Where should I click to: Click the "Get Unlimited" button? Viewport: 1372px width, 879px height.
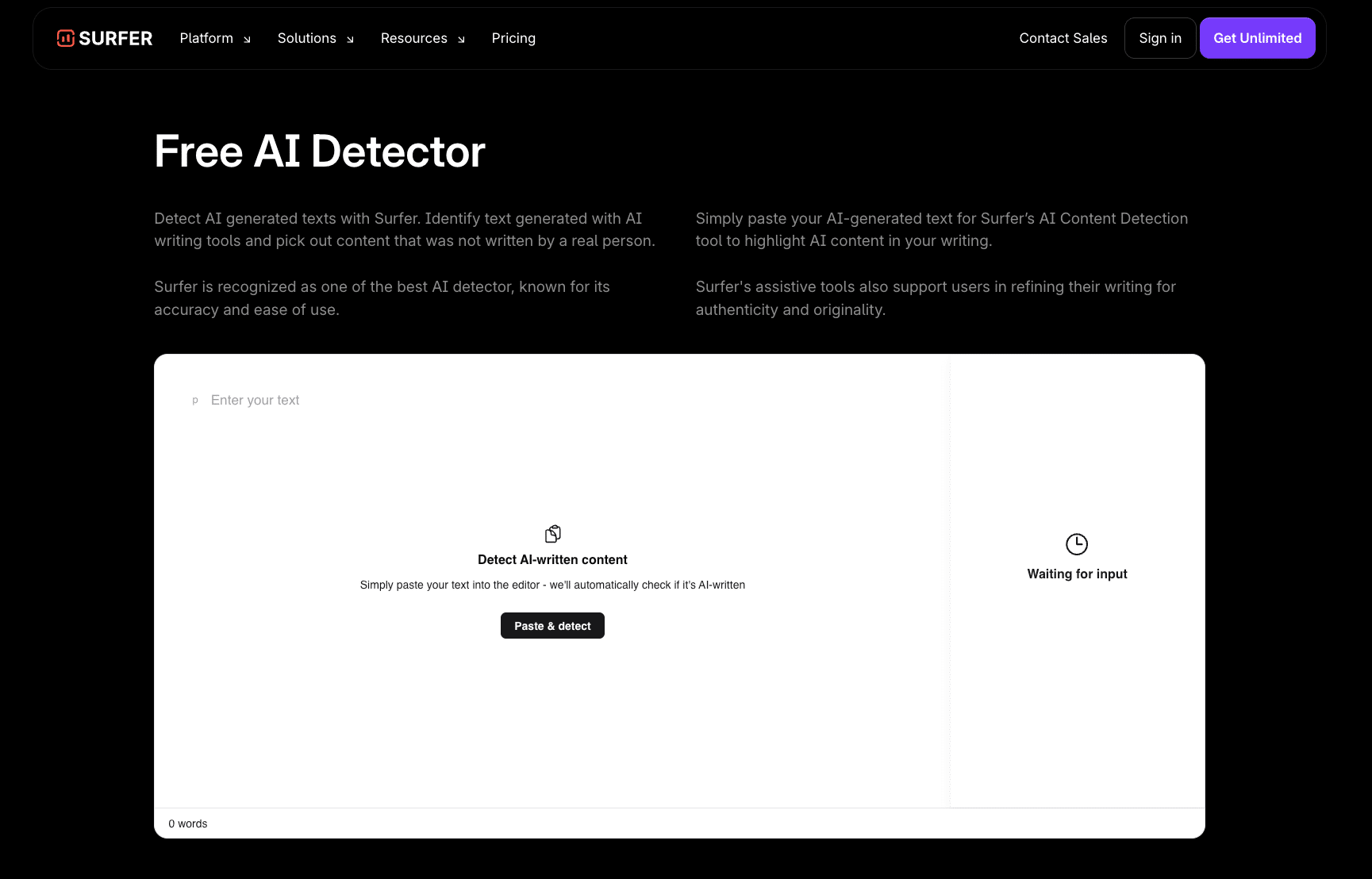click(1257, 37)
